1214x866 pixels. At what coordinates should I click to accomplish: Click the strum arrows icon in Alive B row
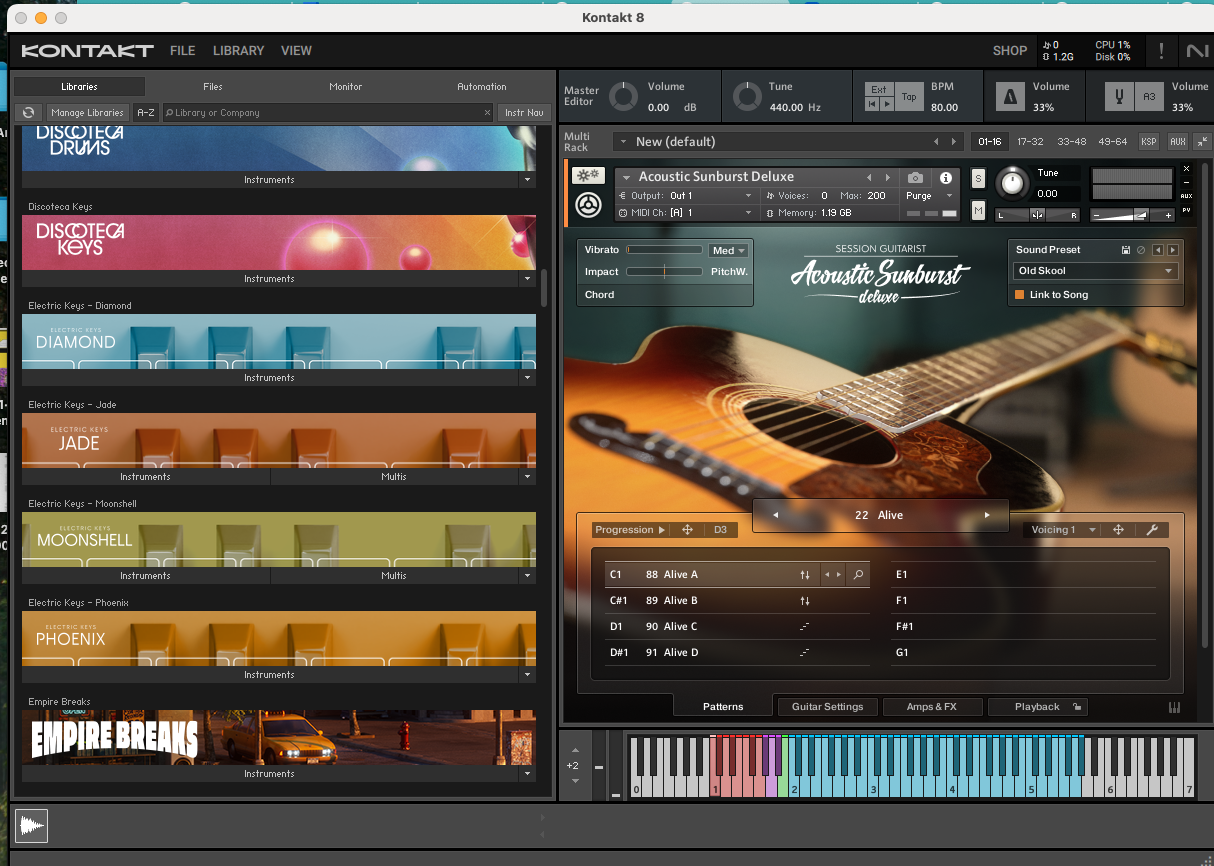click(x=805, y=601)
